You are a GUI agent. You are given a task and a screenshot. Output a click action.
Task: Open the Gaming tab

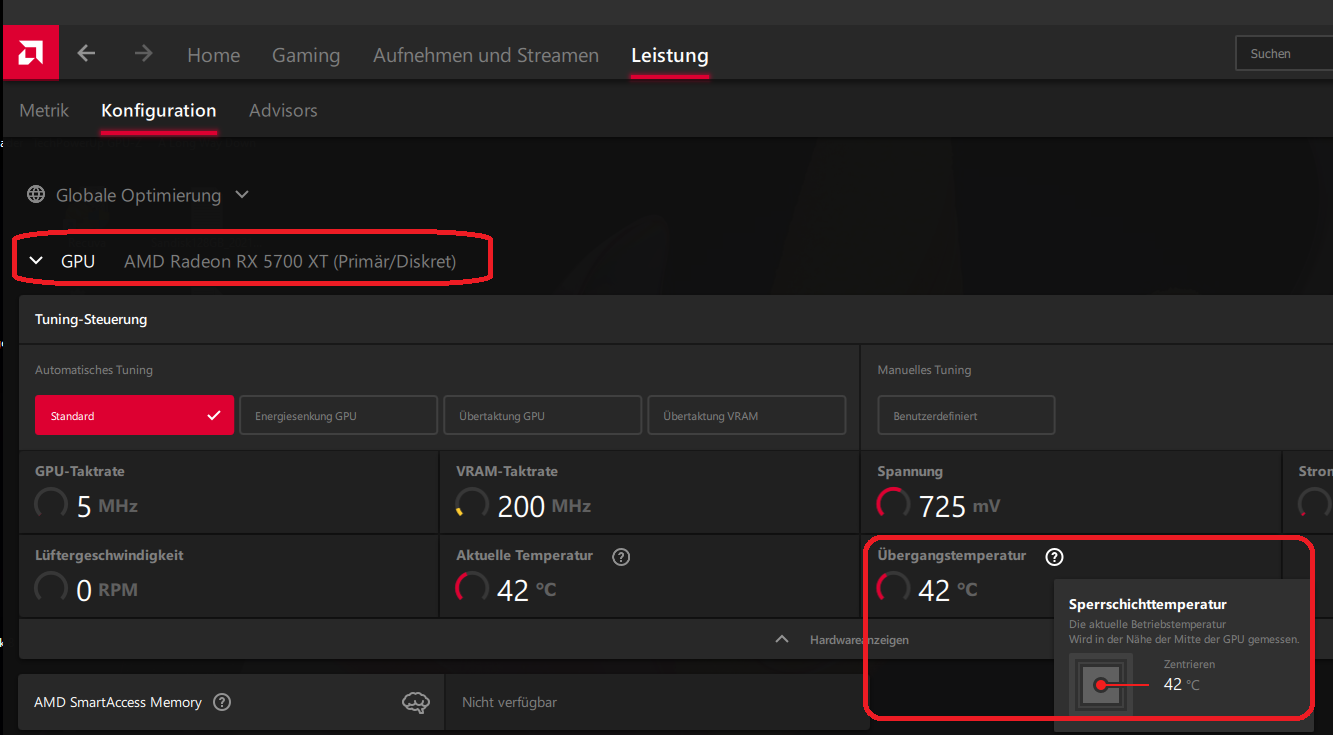coord(306,55)
